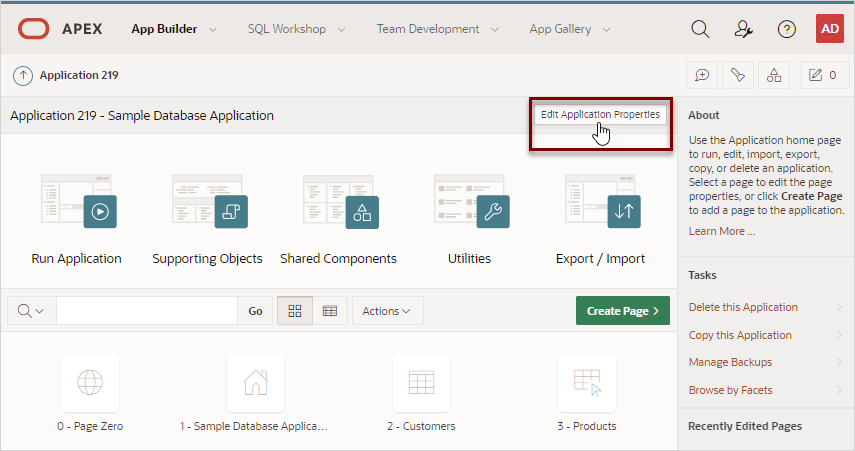Click the Team Development tab
This screenshot has width=855, height=451.
click(x=428, y=29)
